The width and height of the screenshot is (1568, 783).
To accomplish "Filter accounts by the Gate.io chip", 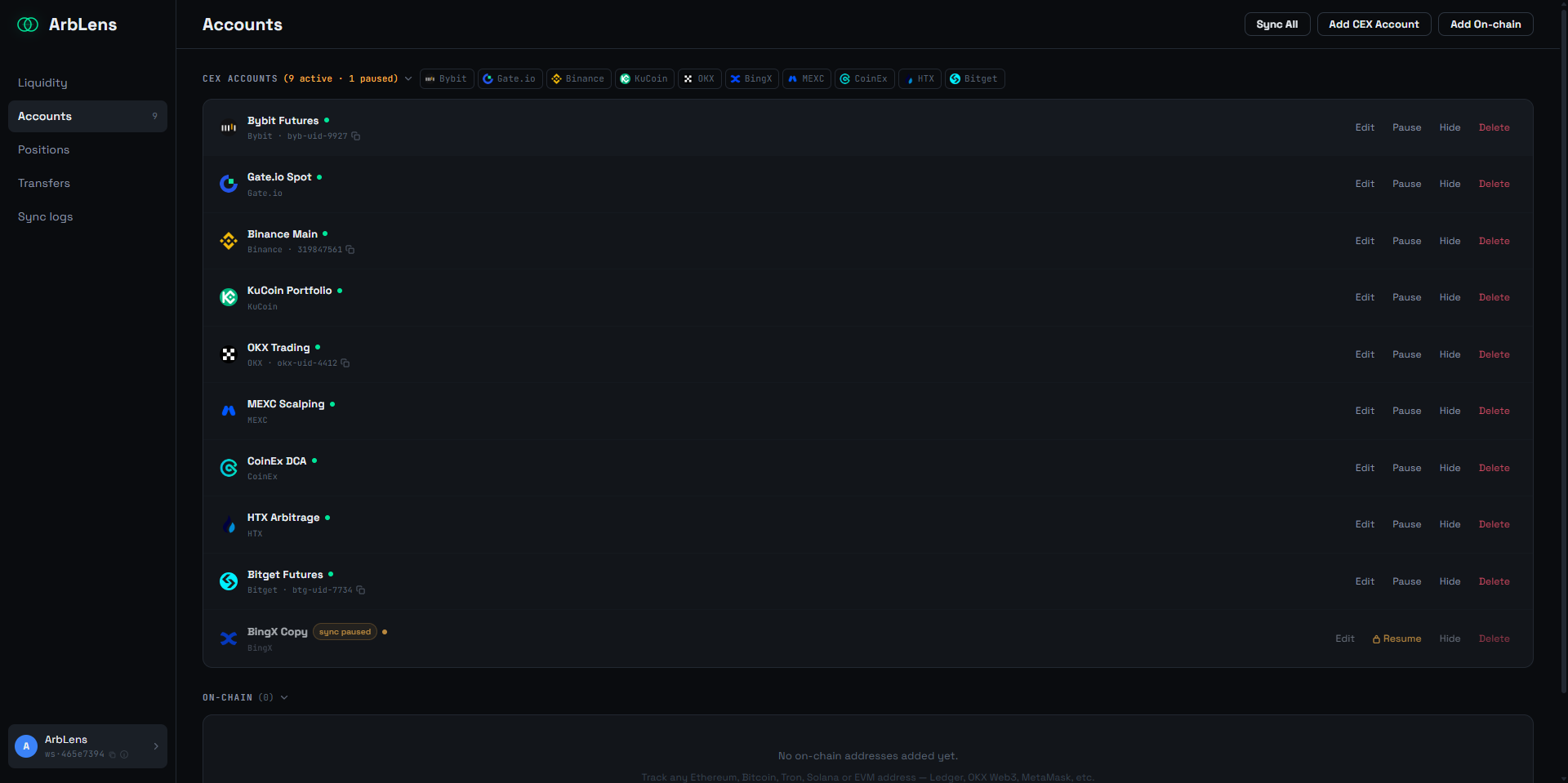I will click(510, 79).
